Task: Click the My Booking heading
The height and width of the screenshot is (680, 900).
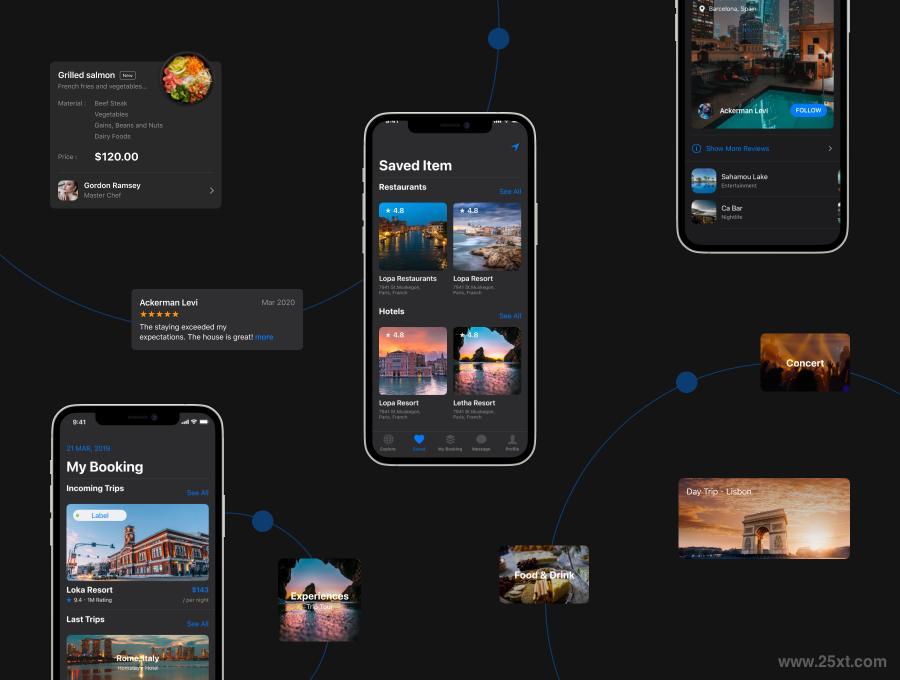Action: pyautogui.click(x=104, y=467)
